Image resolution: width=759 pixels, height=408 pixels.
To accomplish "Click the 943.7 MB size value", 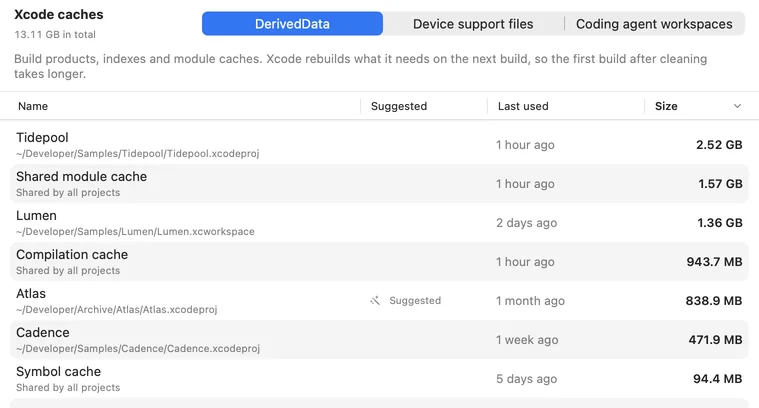I will coord(714,262).
